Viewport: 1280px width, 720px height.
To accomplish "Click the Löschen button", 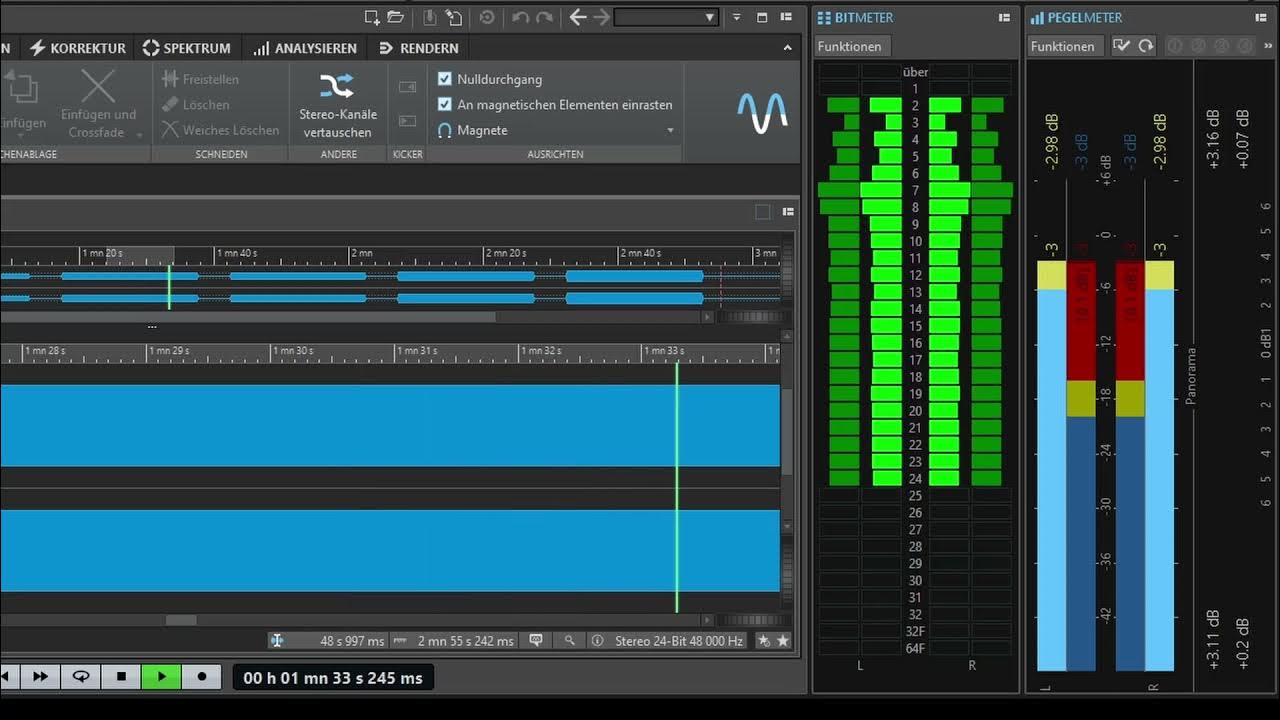I will pos(195,104).
